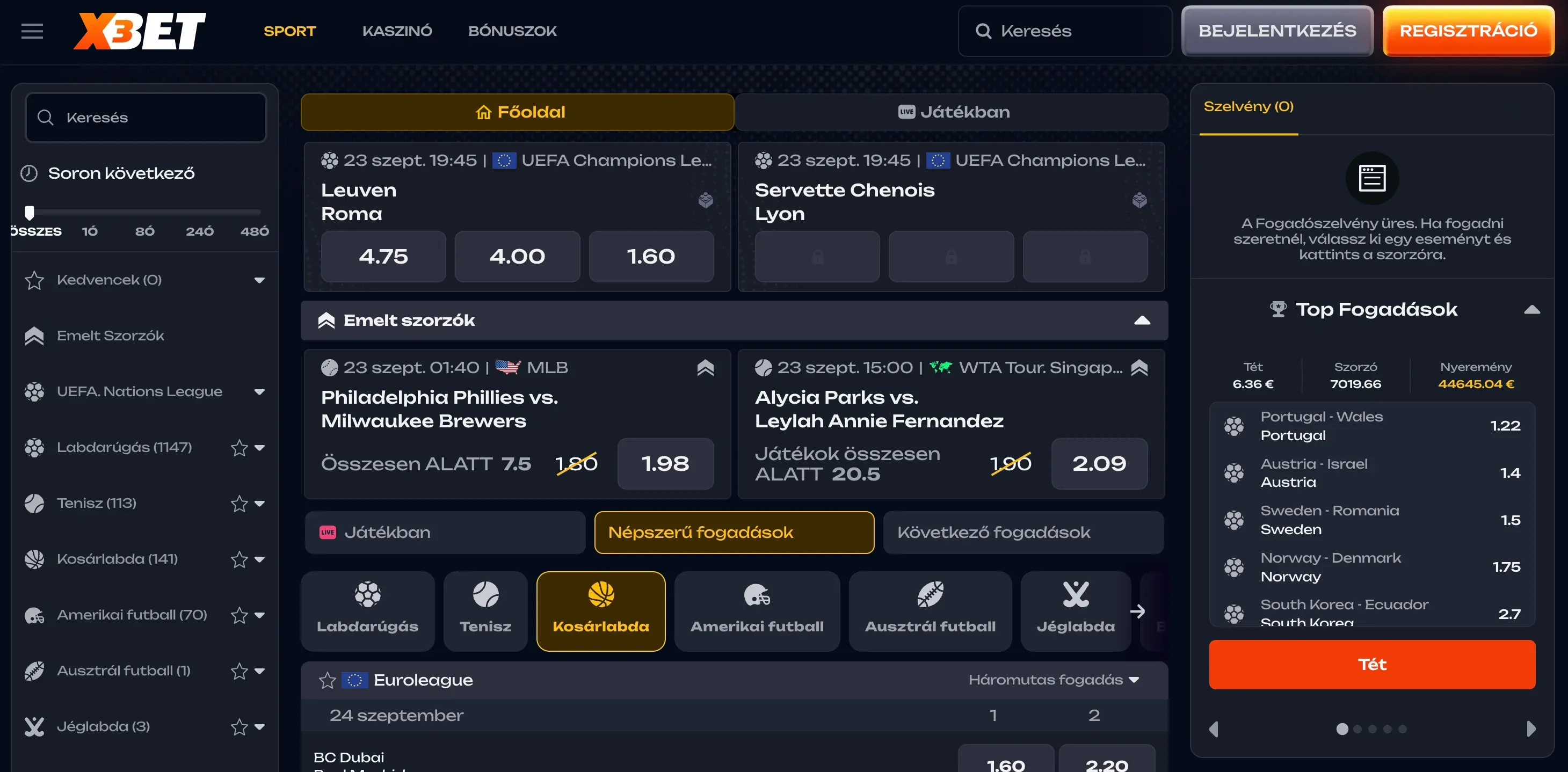
Task: Open the KASZINÓ menu
Action: click(x=397, y=31)
